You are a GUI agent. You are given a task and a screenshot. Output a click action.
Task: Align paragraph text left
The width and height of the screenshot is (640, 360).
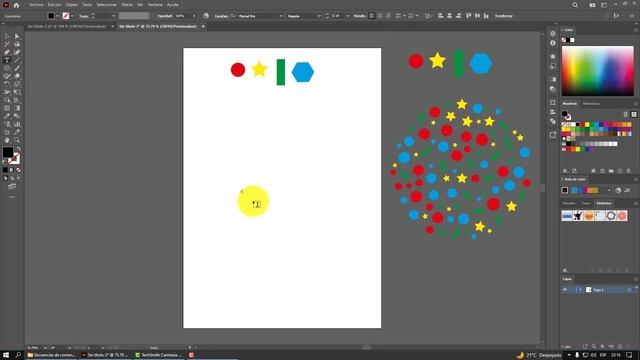(372, 16)
